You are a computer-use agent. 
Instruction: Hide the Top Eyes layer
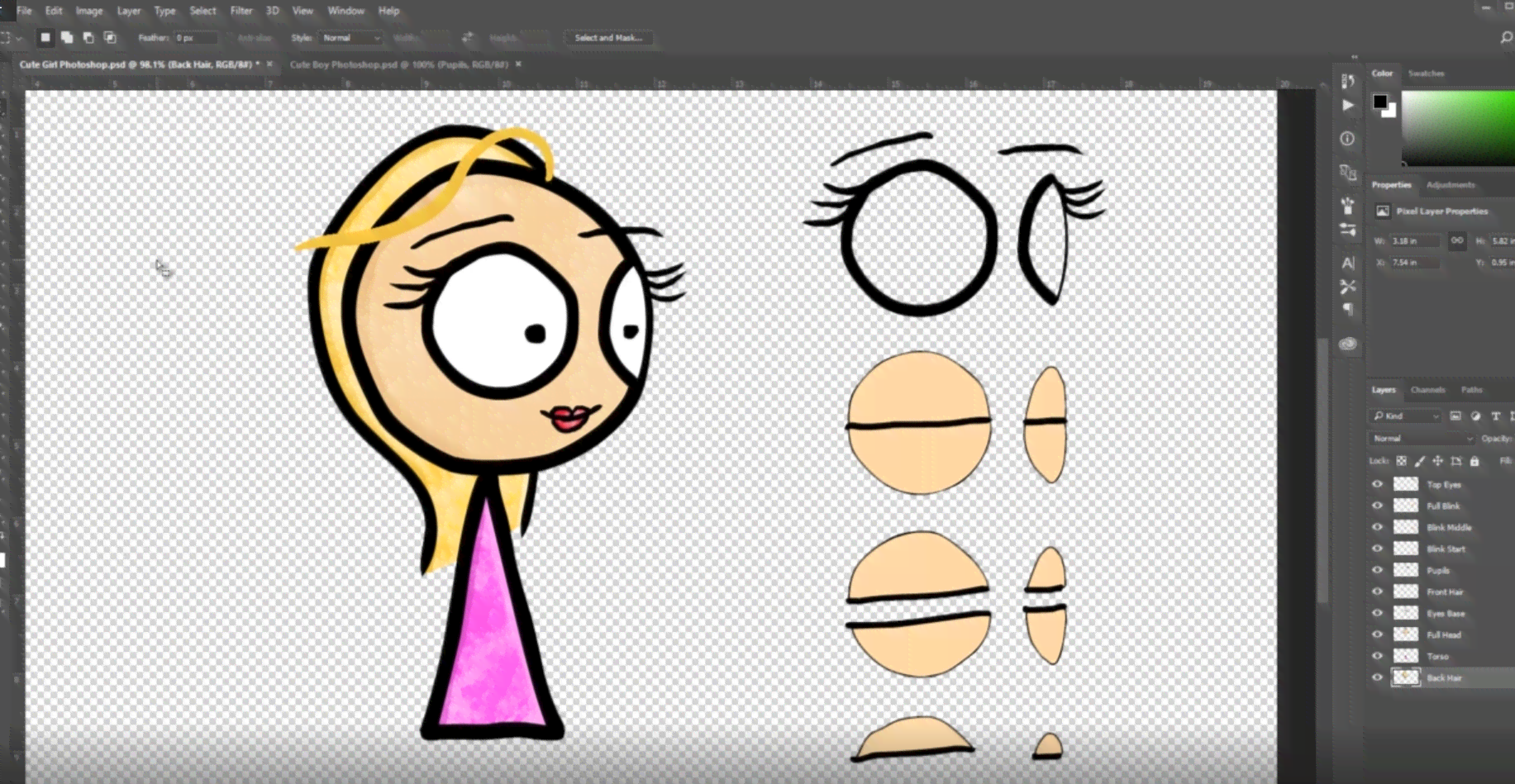pyautogui.click(x=1377, y=484)
